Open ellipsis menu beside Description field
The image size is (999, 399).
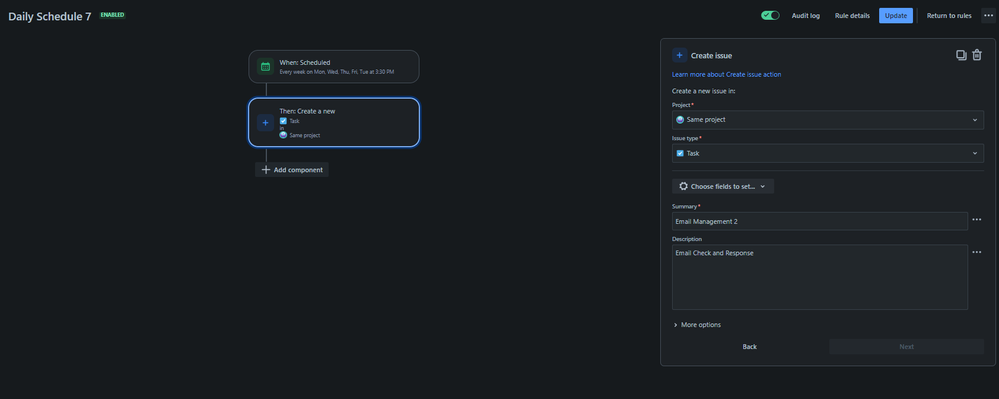(x=977, y=252)
